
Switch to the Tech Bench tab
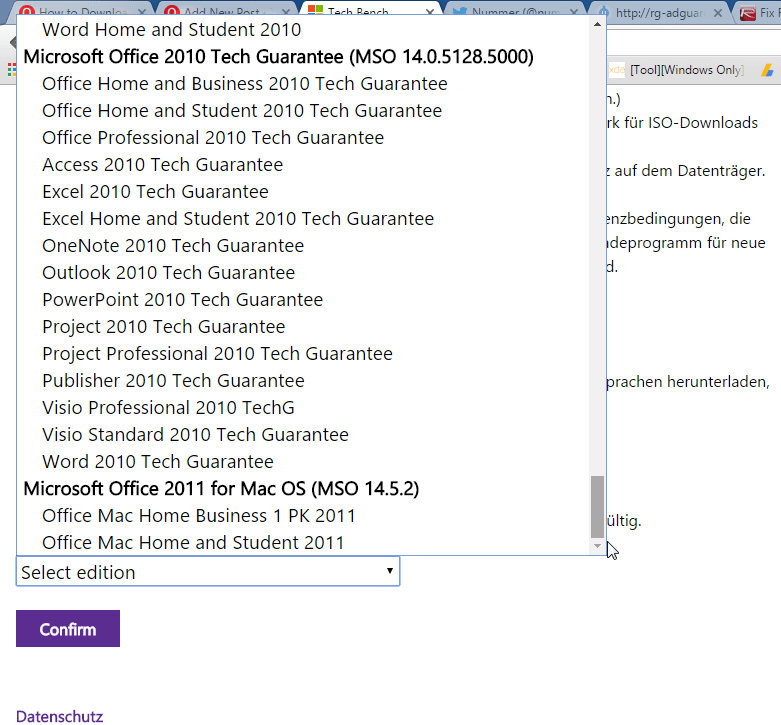[372, 10]
